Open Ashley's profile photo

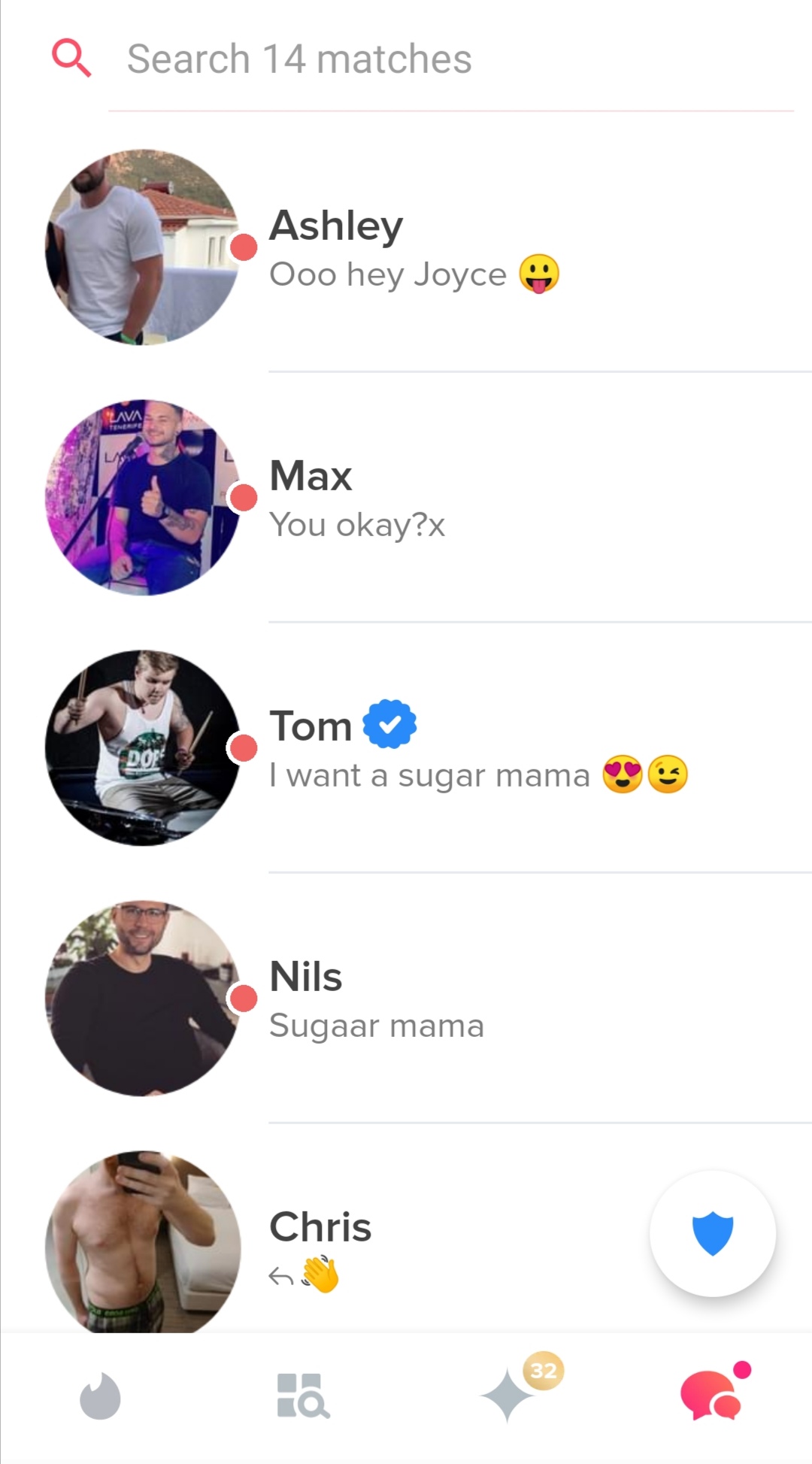click(143, 247)
